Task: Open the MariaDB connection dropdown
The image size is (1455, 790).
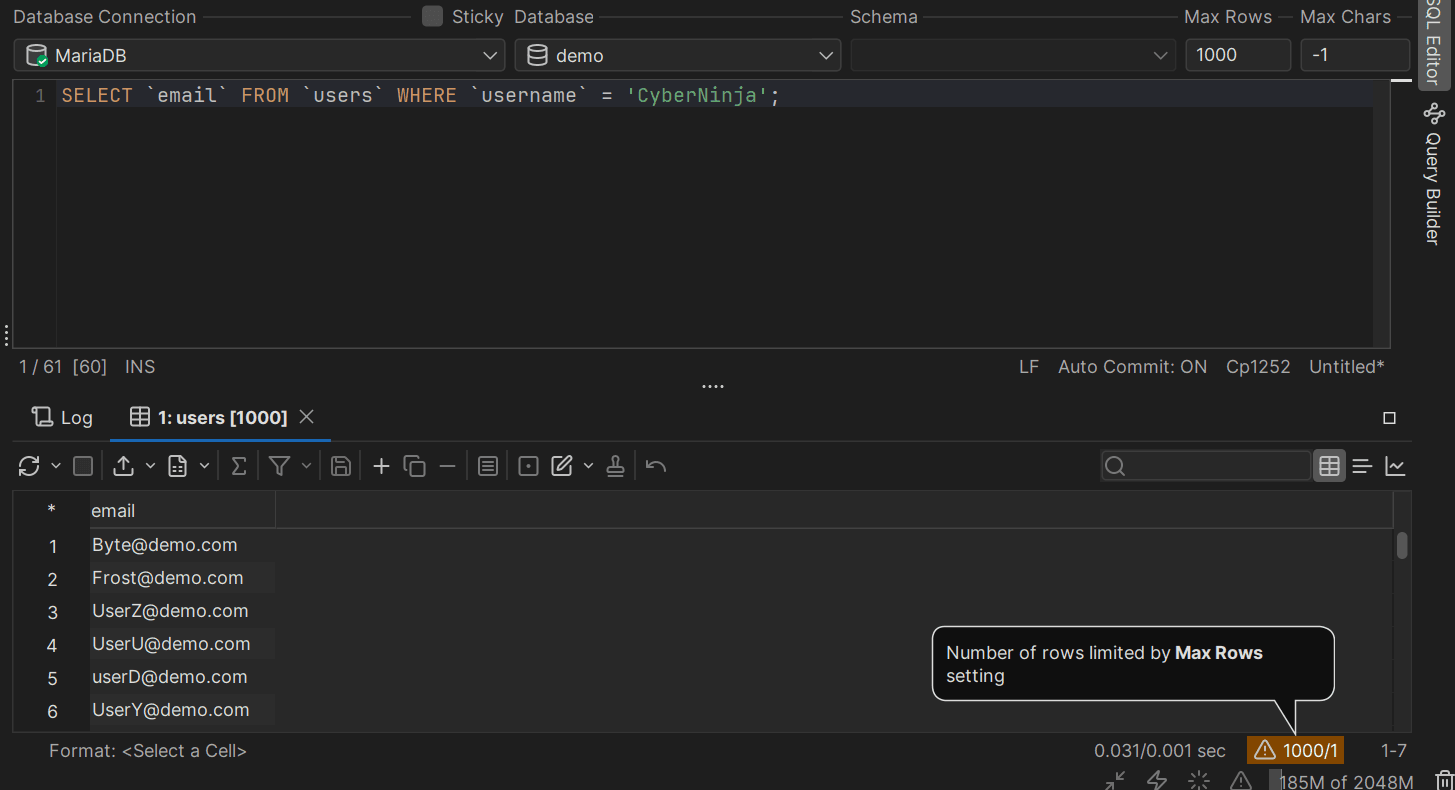Action: click(x=259, y=55)
